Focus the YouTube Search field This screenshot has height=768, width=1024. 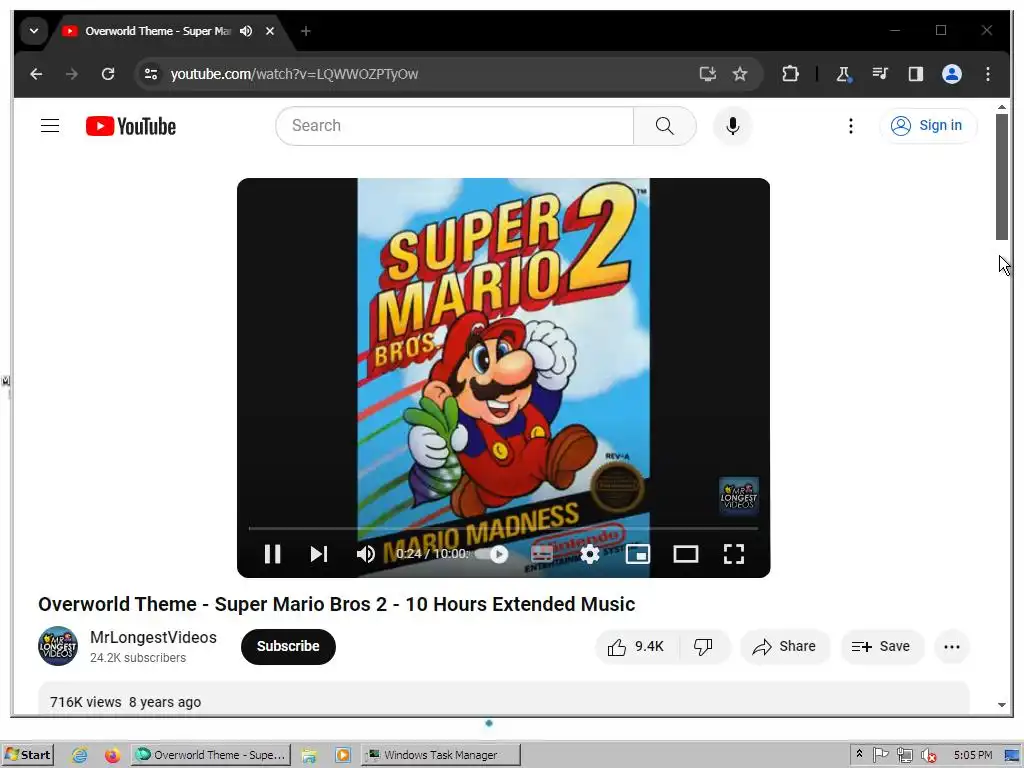(455, 125)
